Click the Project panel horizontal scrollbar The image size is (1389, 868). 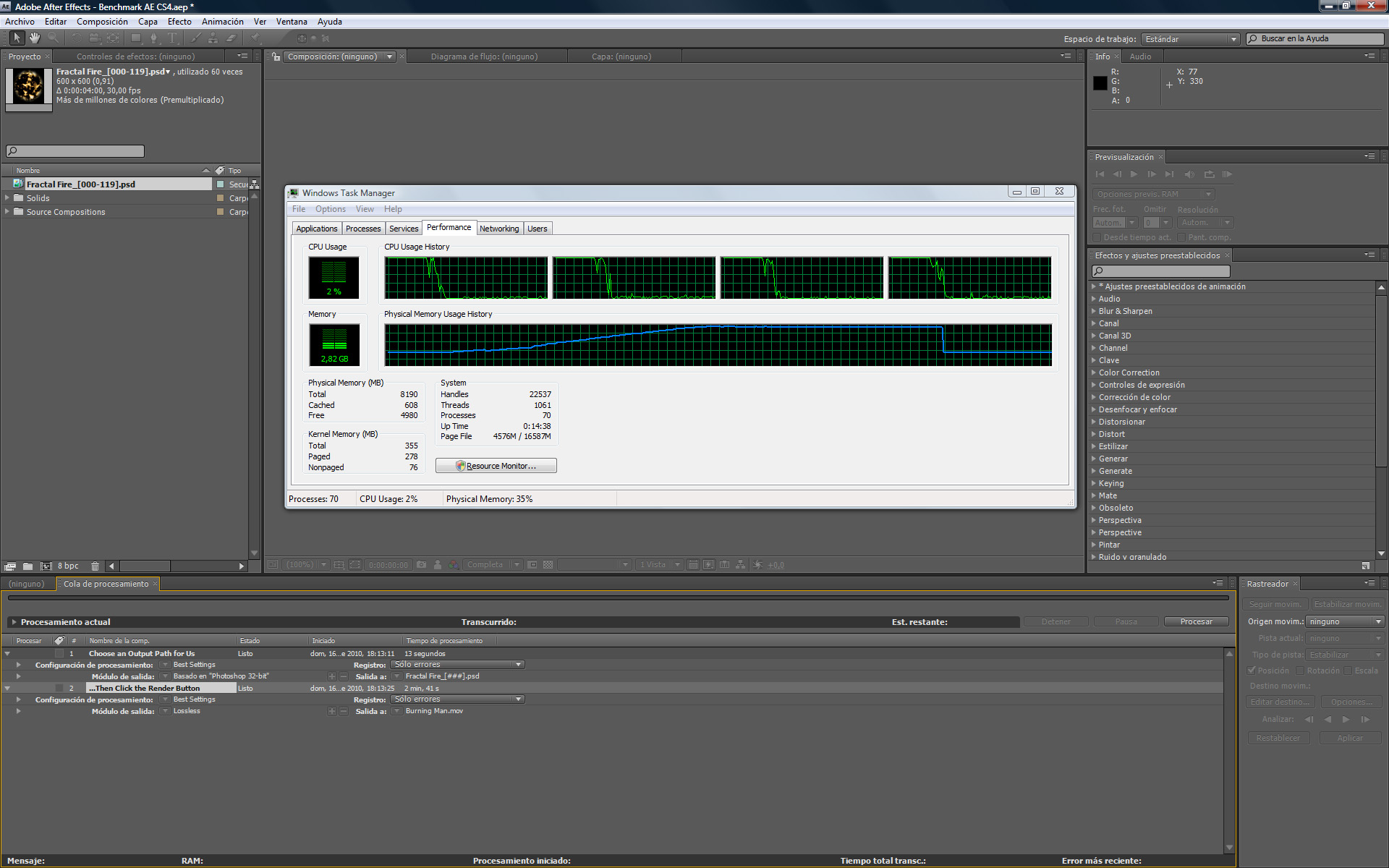click(145, 566)
